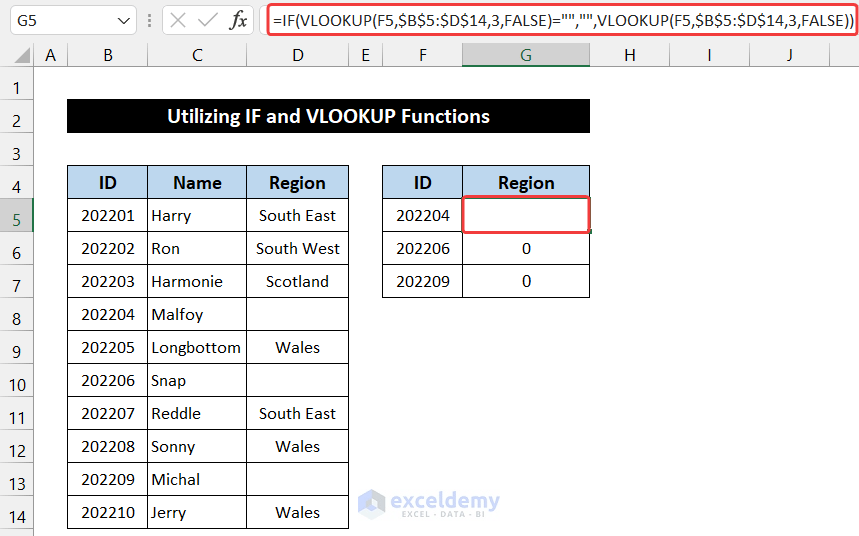
Task: Open the Insert Function fx icon
Action: pos(238,21)
